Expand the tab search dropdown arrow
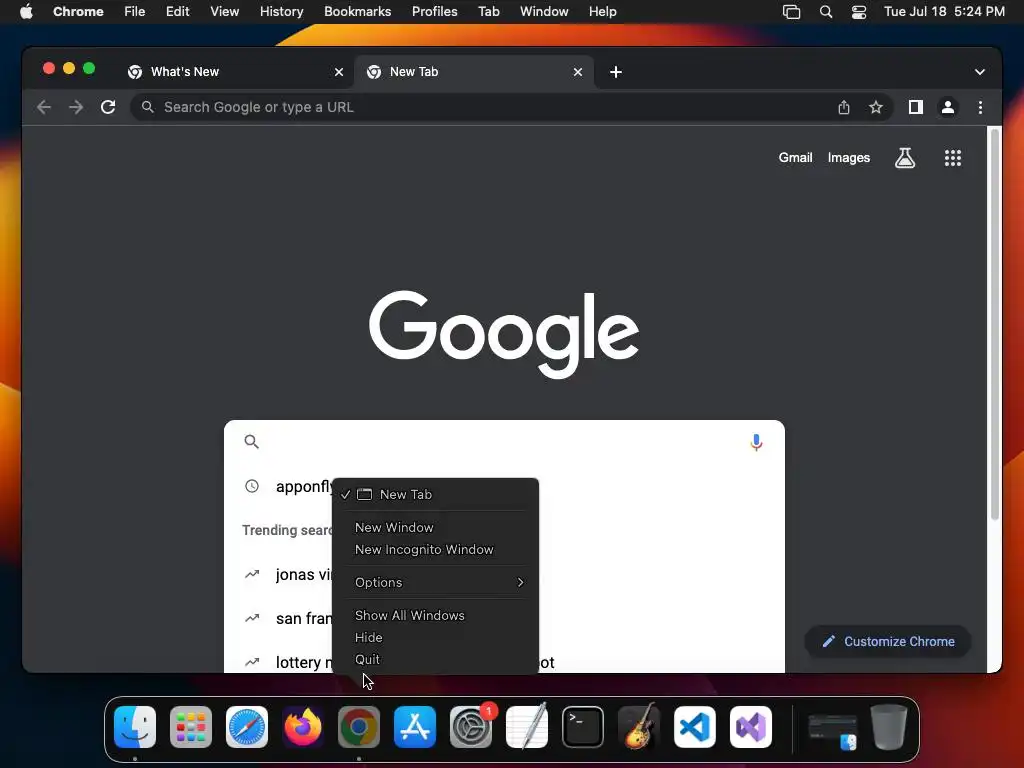 coord(980,72)
